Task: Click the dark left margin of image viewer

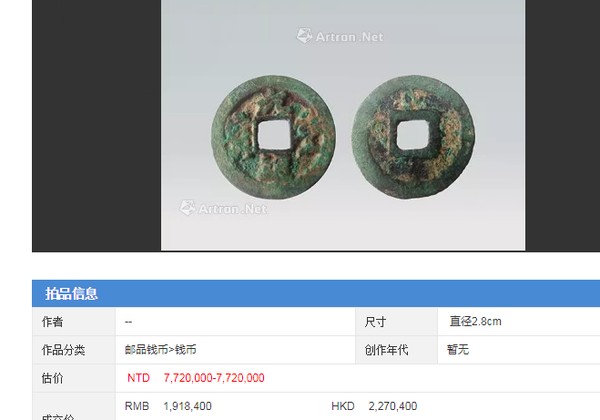Action: coord(96,125)
